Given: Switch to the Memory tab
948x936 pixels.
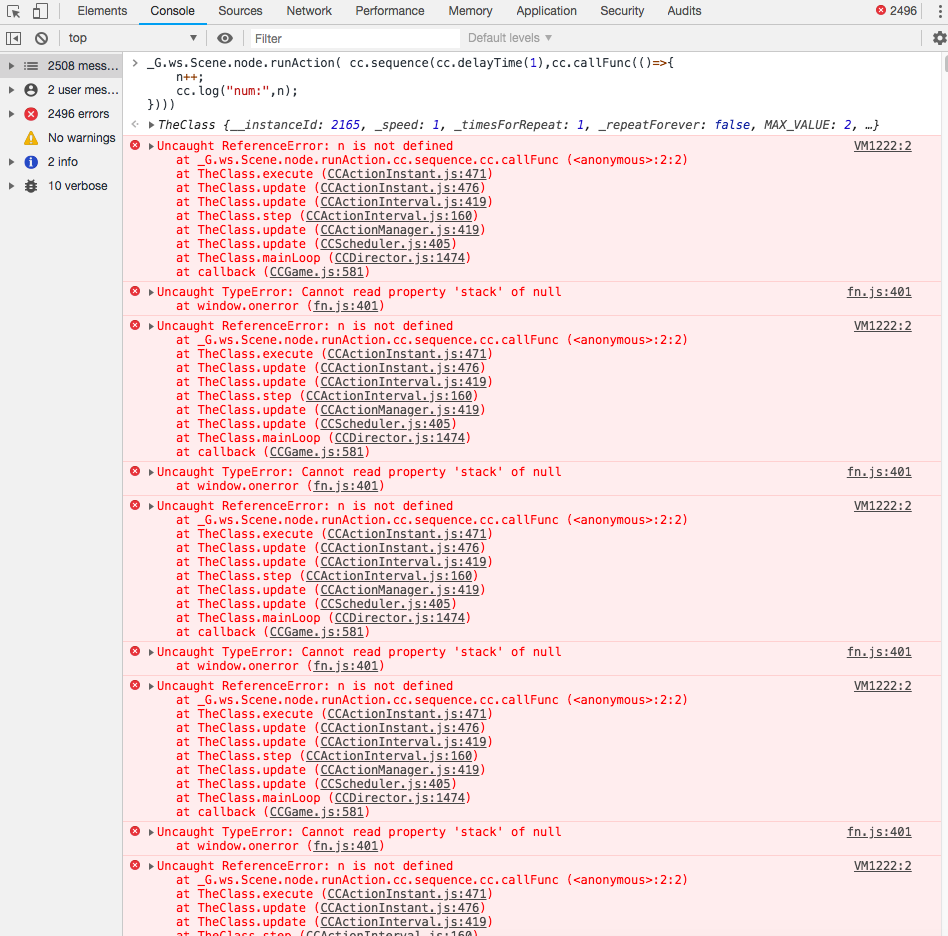Looking at the screenshot, I should coord(470,11).
